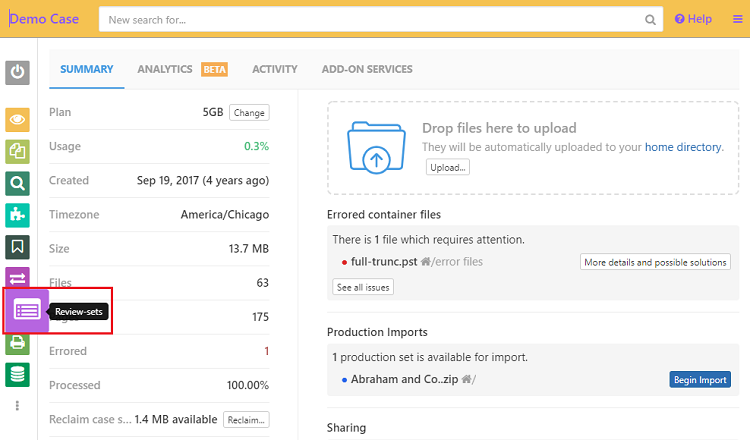
Task: Click the puzzle piece sidebar icon
Action: tap(18, 214)
